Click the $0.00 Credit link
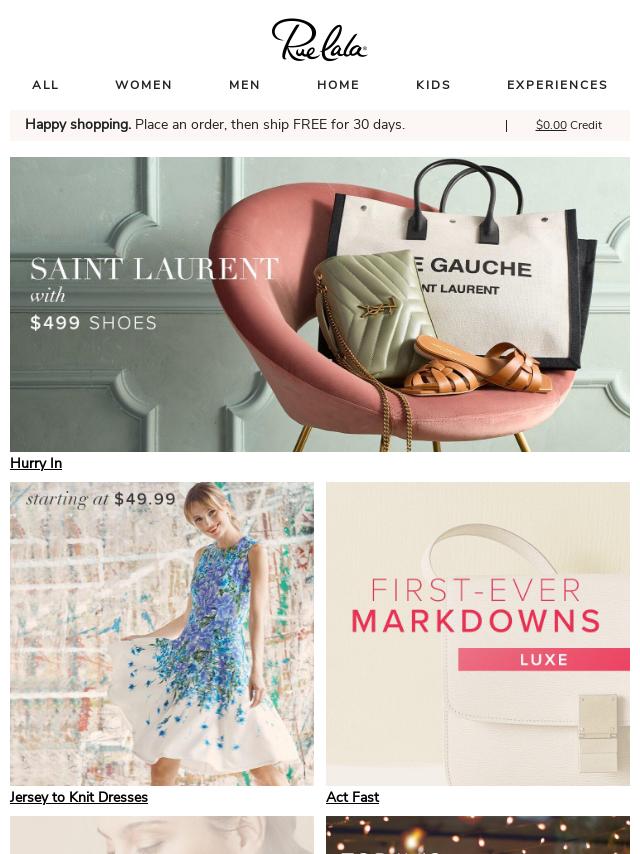 click(x=569, y=125)
